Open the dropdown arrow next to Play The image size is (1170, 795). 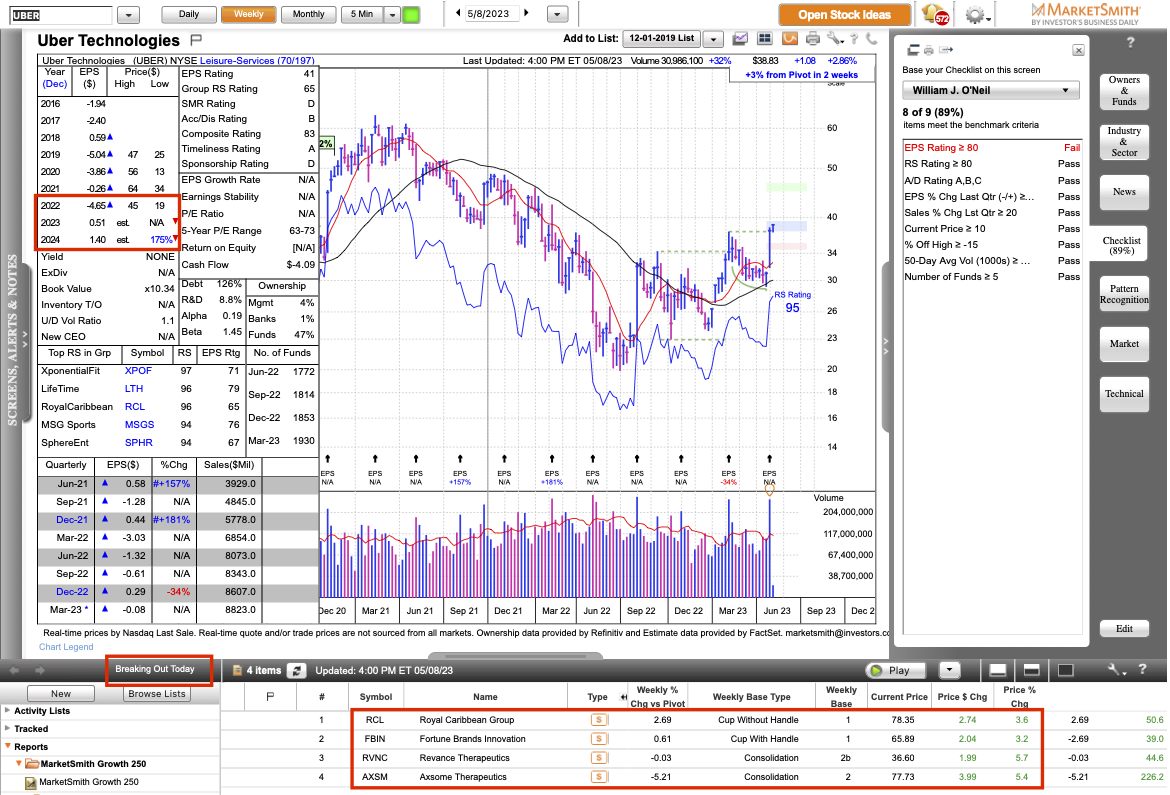click(949, 670)
